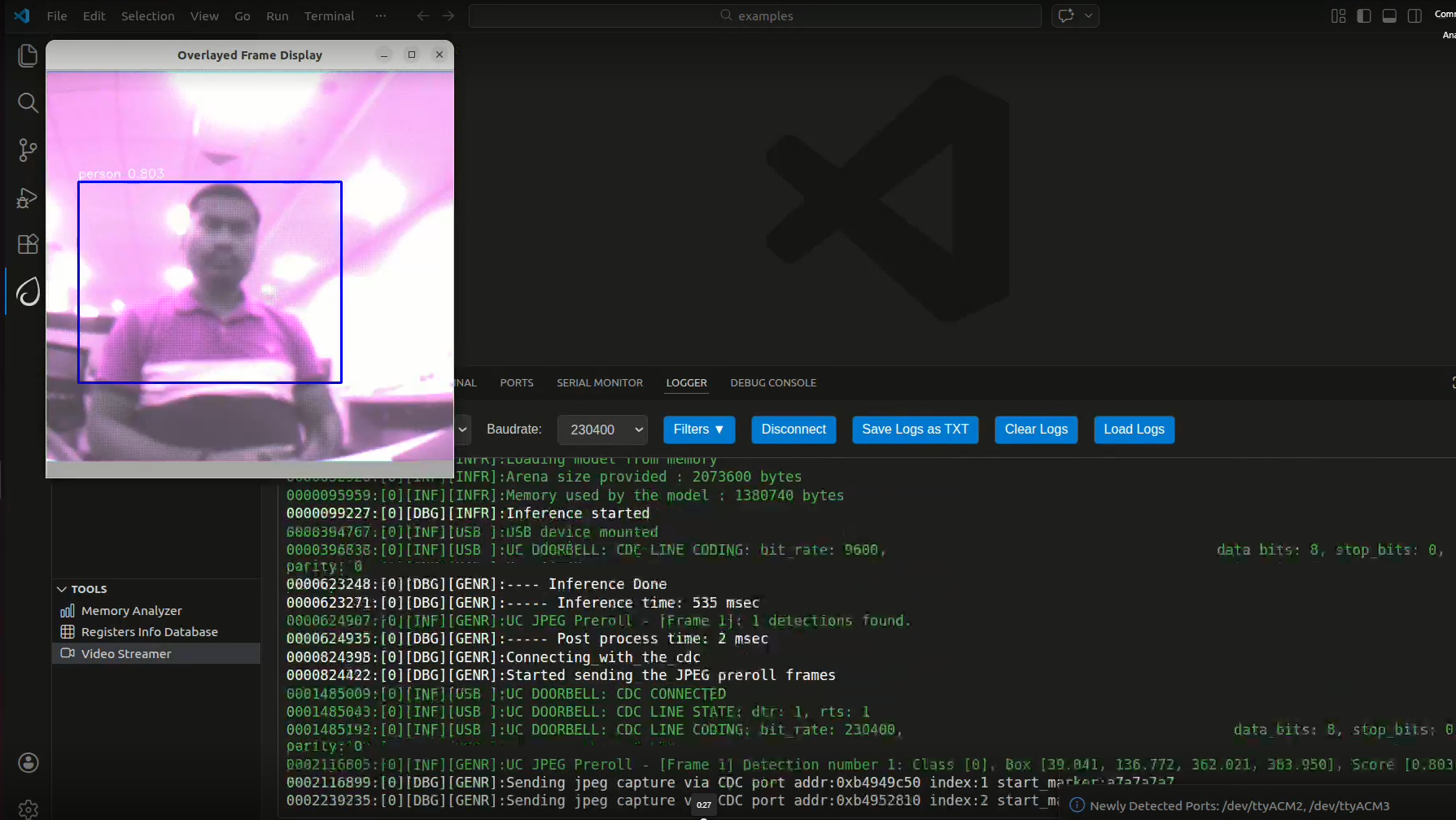Click Save Logs as TXT button
The image size is (1456, 820).
click(x=916, y=430)
